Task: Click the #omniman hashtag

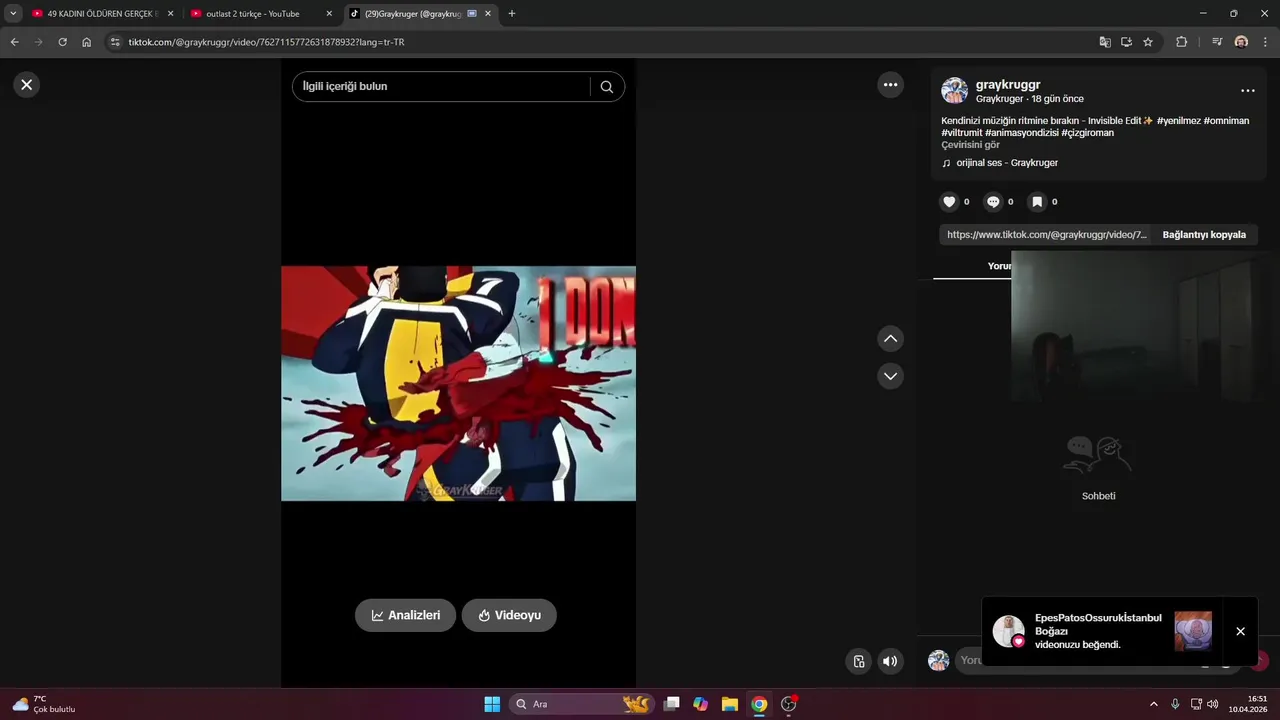Action: pyautogui.click(x=1226, y=121)
